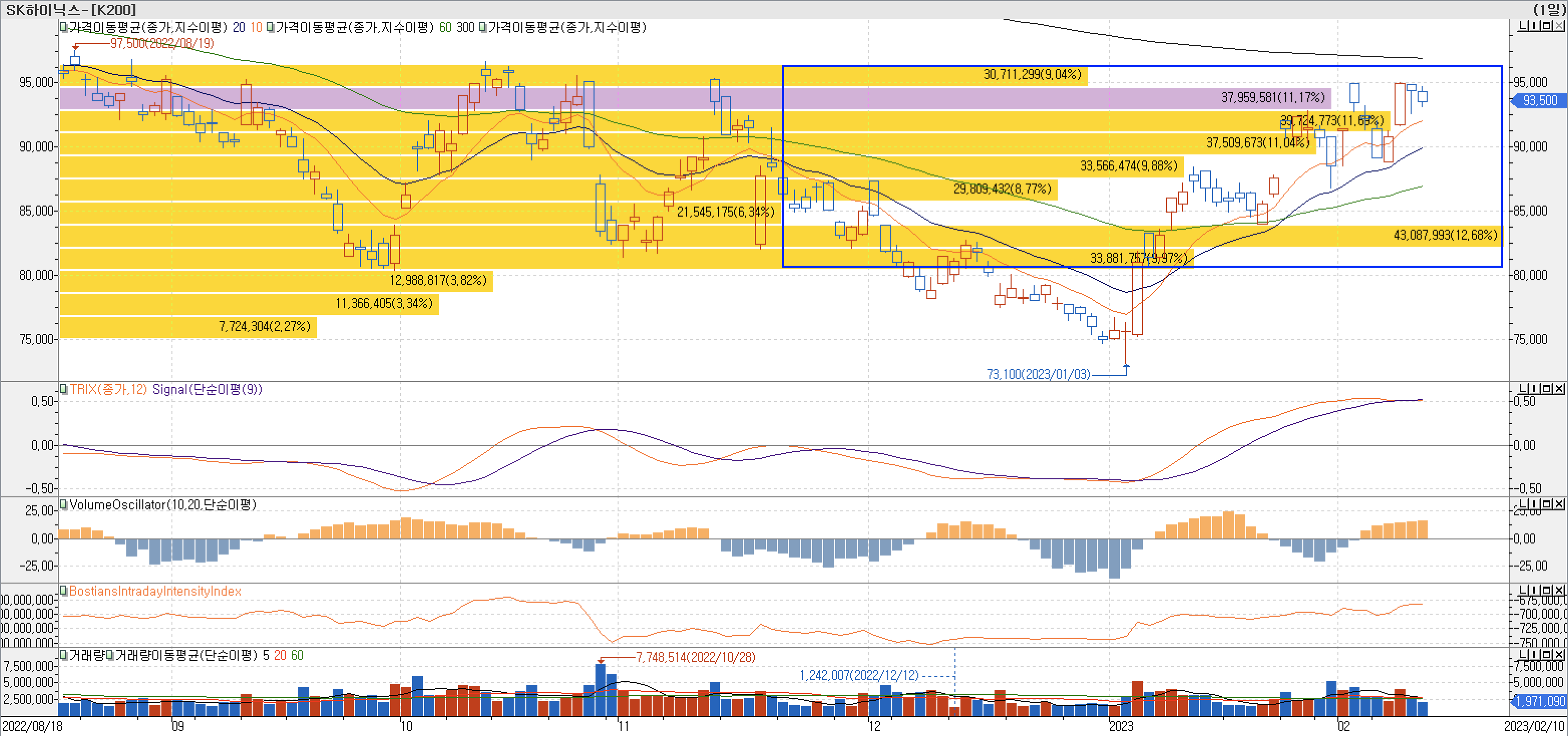This screenshot has width=1568, height=736.
Task: Maximize the TRIX indicator panel
Action: 1548,389
